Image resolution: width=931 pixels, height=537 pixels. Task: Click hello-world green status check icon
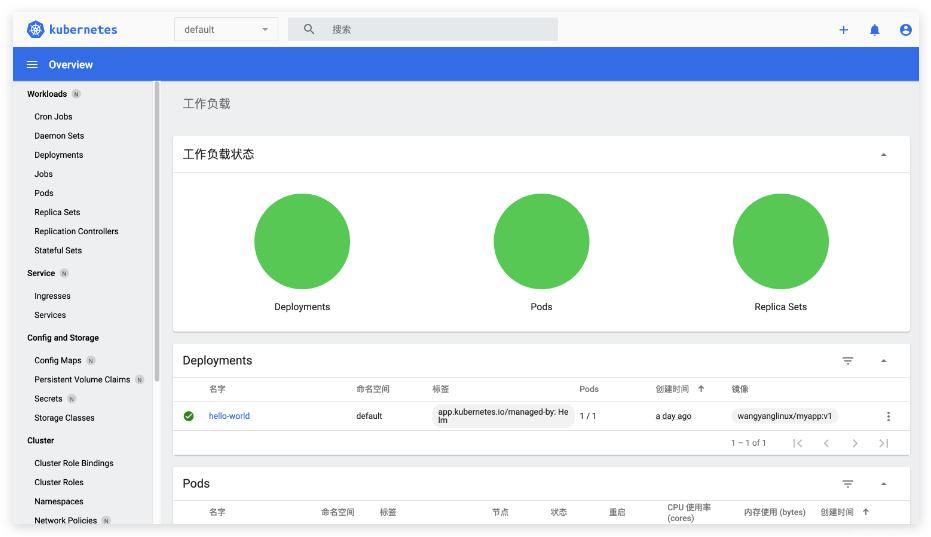coord(189,416)
